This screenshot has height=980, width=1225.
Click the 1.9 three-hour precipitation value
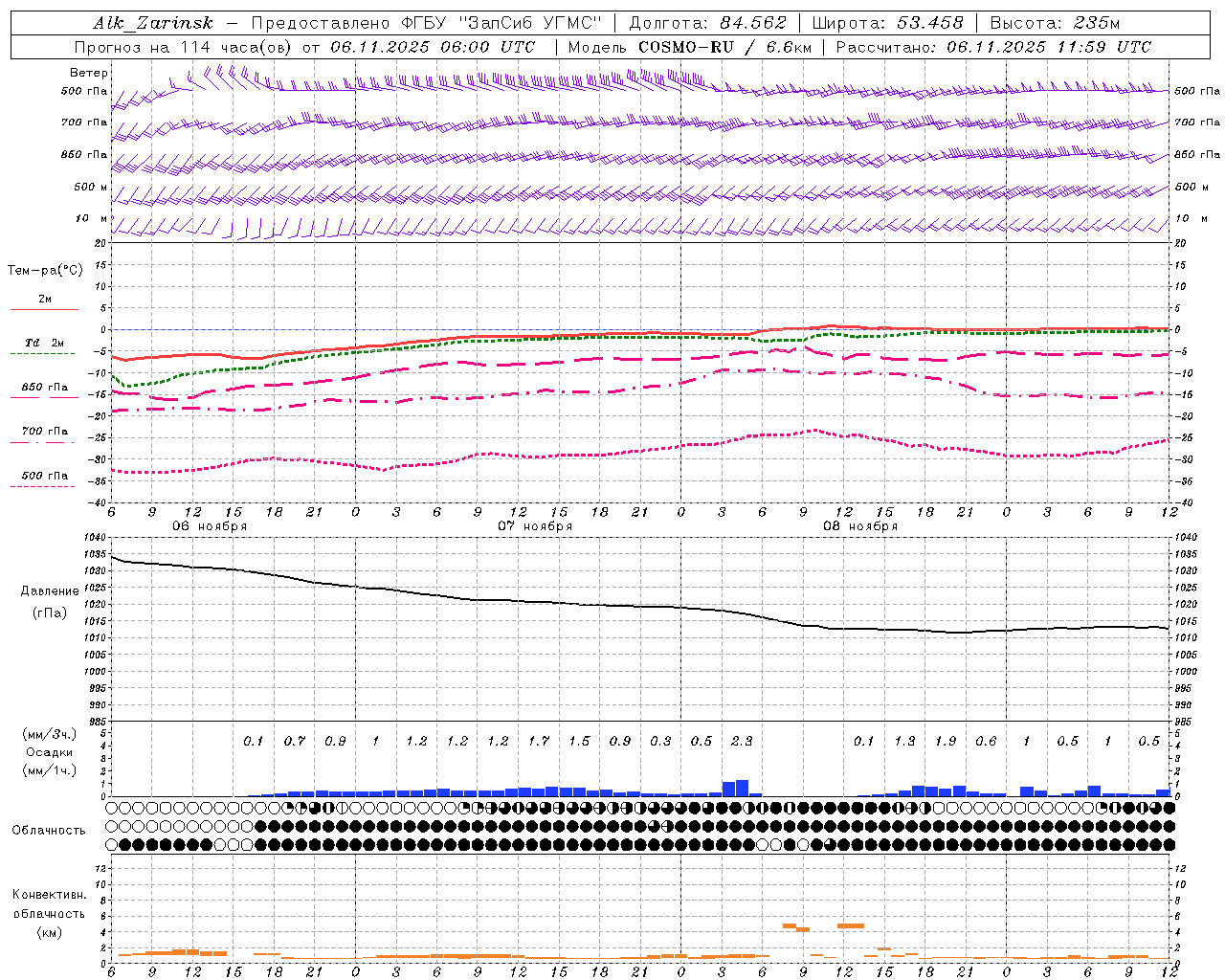946,741
